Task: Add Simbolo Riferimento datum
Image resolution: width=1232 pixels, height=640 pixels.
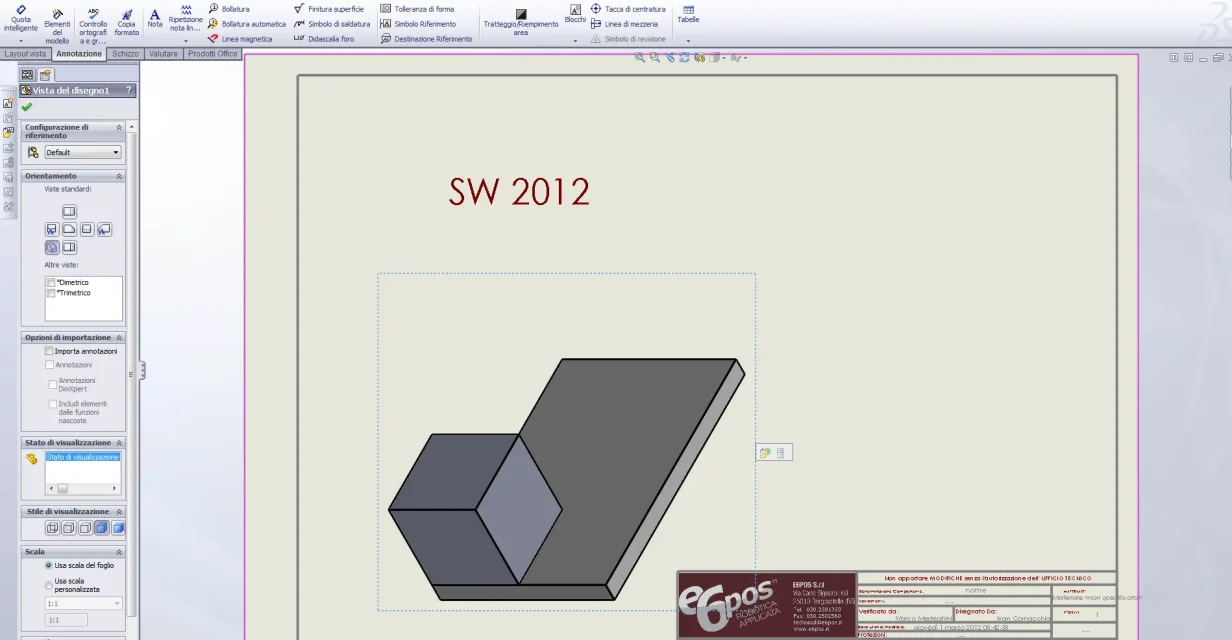Action: (418, 24)
